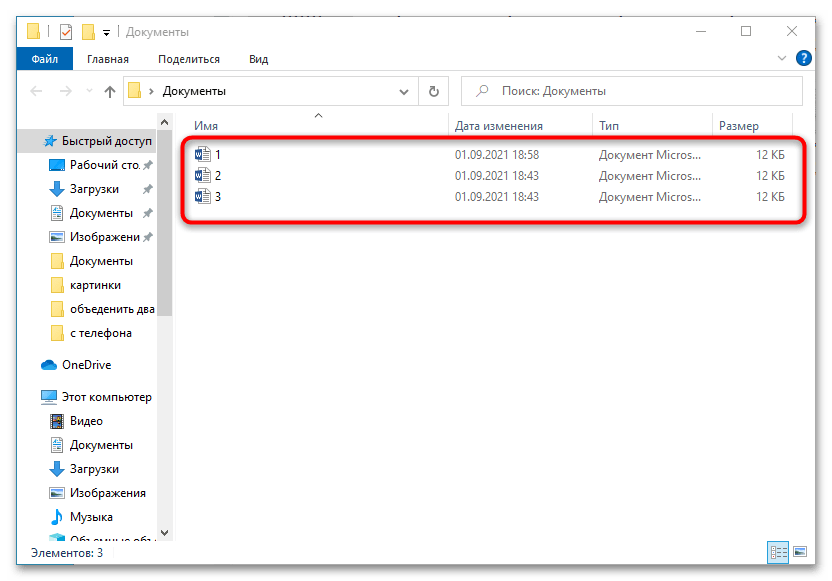Click the refresh icon beside address bar
Screen dimensions: 832x581
[433, 91]
